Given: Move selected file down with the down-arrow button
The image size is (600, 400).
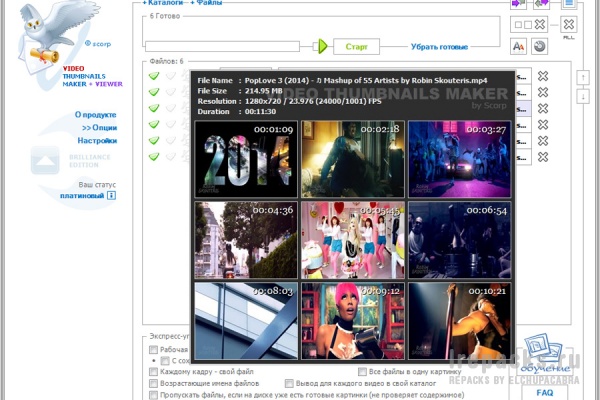Looking at the screenshot, I should pos(583,96).
